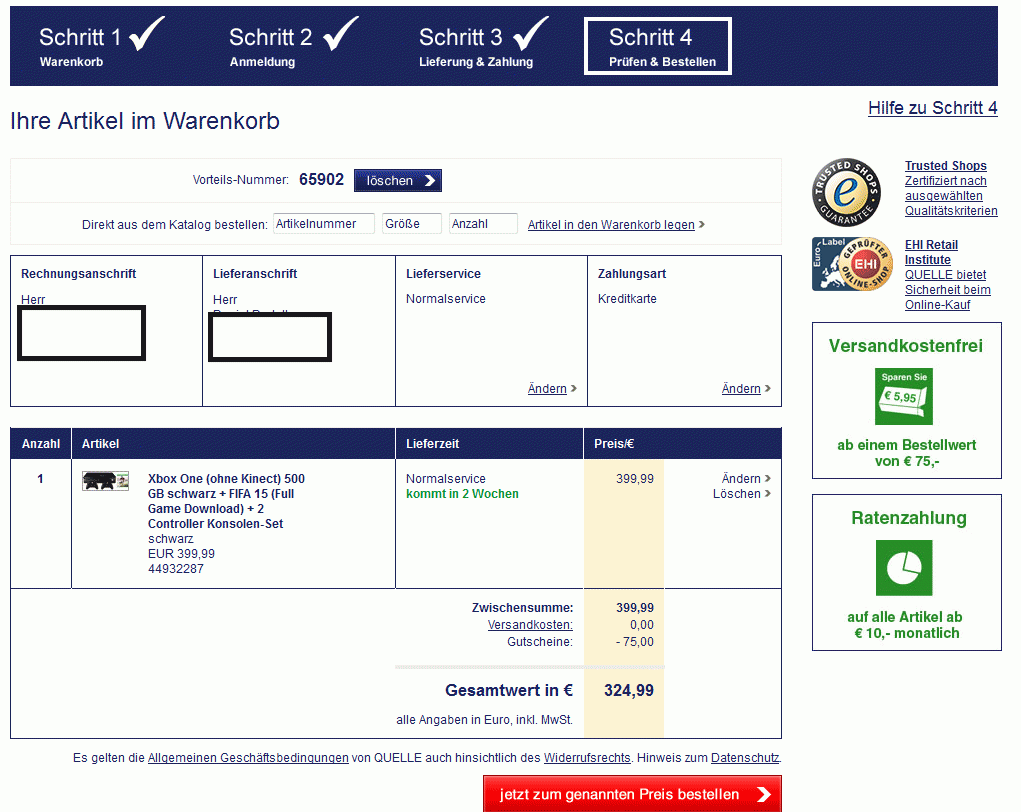Screen dimensions: 1021x812
Task: Click the Versandkosten amount 0,00
Action: (x=641, y=624)
